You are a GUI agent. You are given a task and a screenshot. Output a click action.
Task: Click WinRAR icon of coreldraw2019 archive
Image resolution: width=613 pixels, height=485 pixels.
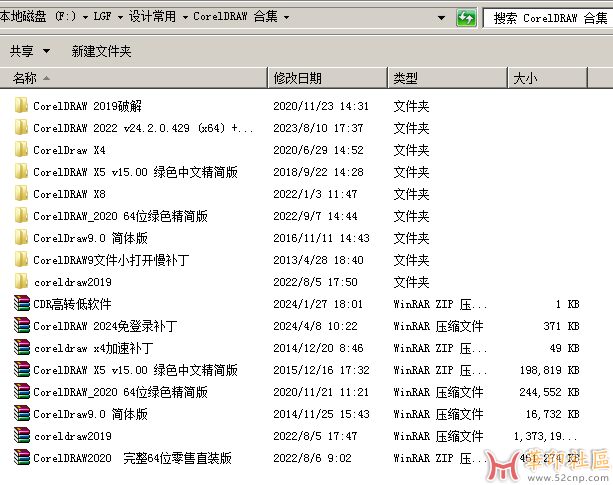[x=22, y=435]
